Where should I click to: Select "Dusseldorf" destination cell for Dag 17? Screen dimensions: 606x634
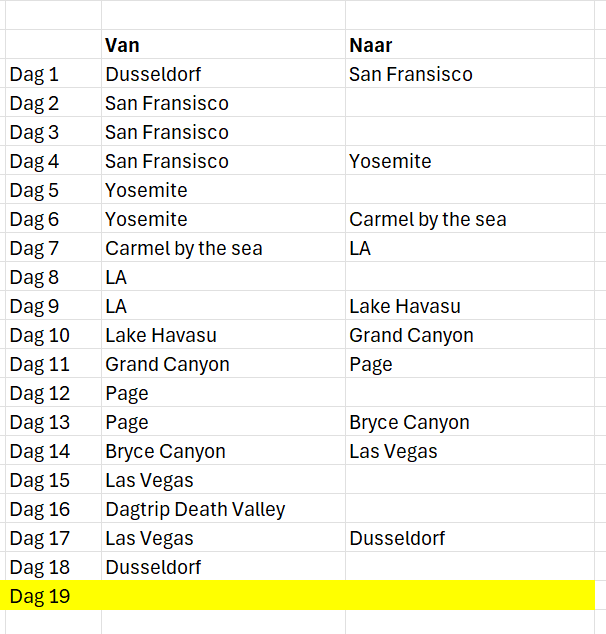[x=397, y=538]
